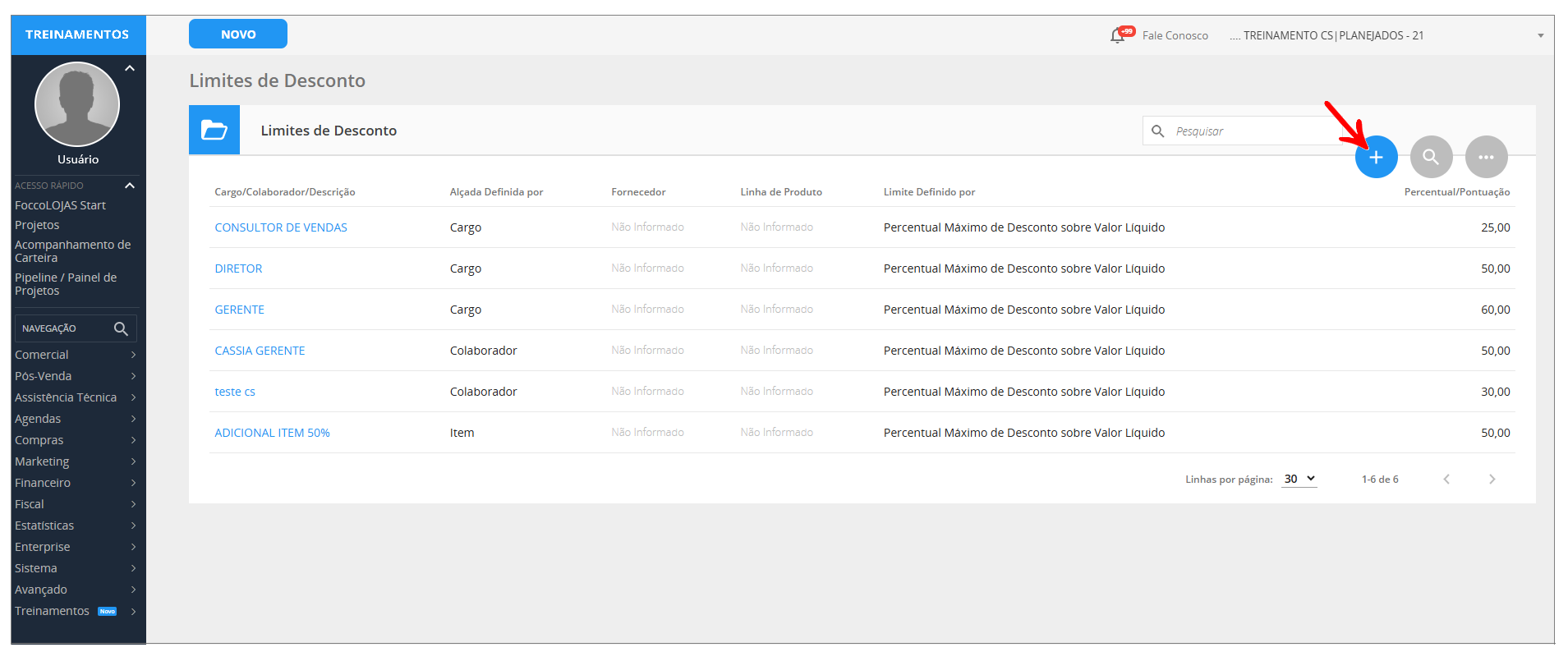Open FoccoLOJAS Start quick link
The height and width of the screenshot is (661, 1568).
60,205
